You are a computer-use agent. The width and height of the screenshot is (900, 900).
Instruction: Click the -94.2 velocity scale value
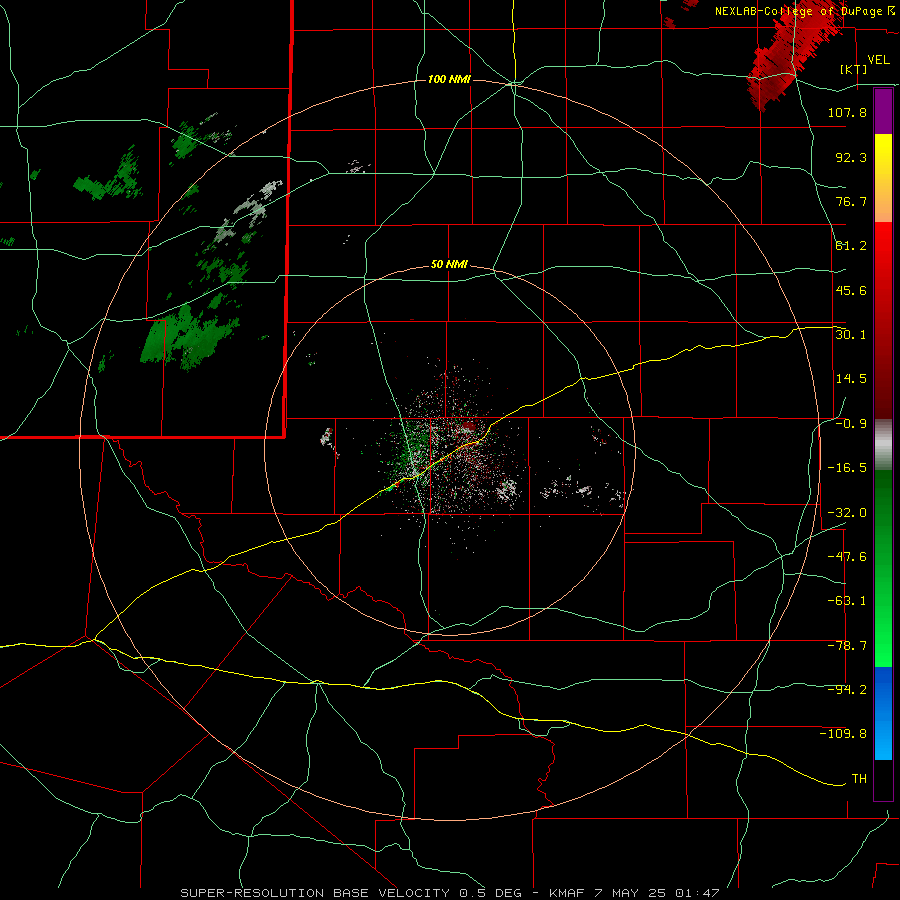click(847, 689)
